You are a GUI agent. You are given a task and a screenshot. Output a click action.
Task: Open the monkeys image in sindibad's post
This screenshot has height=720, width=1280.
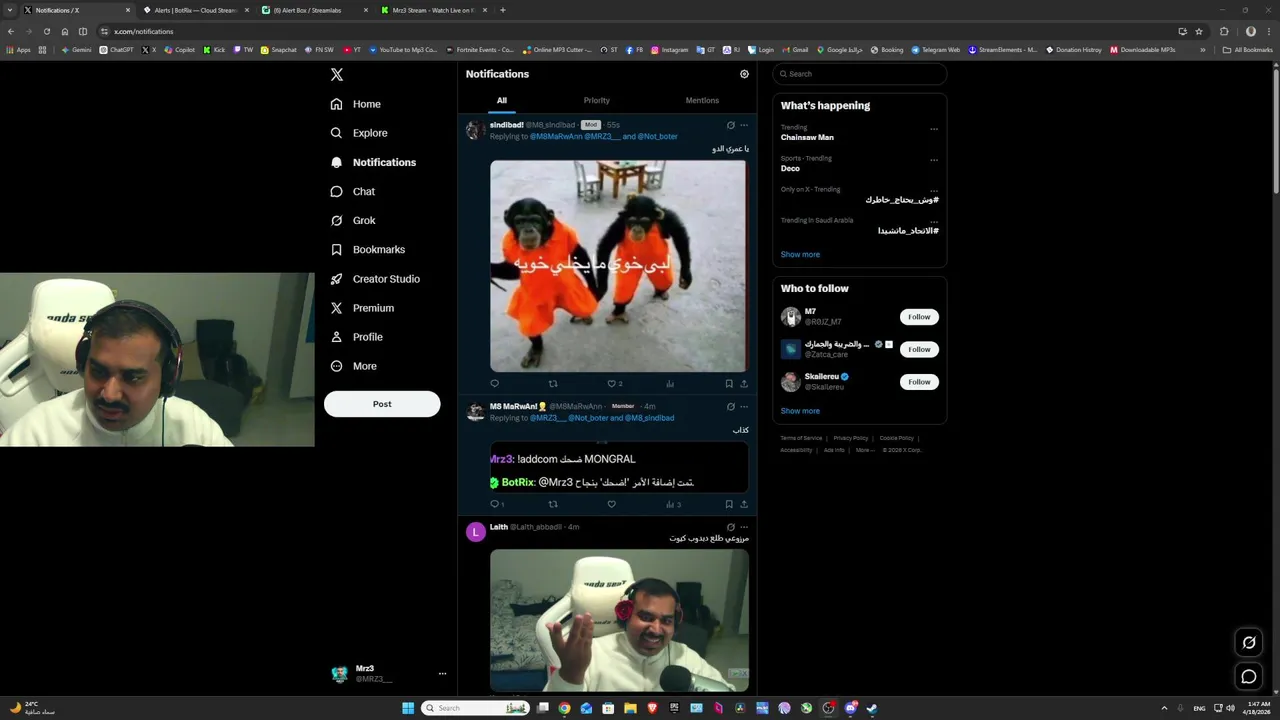click(618, 266)
